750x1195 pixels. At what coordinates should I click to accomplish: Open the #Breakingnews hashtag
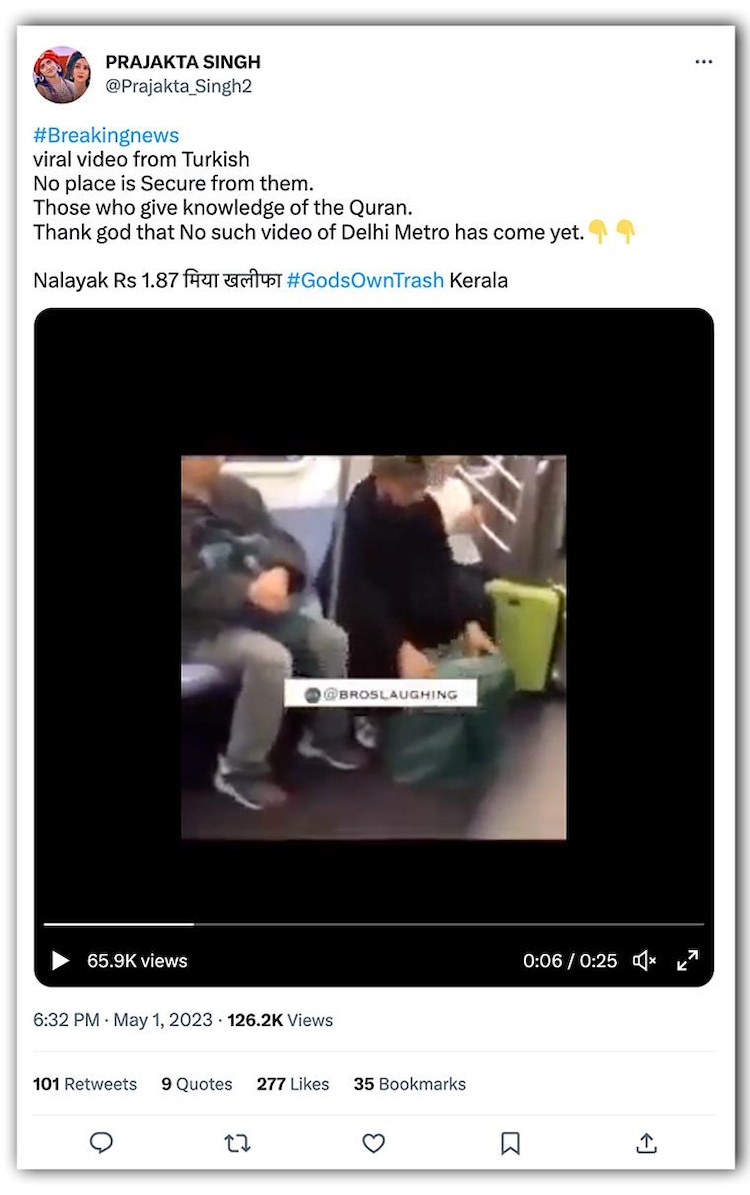pyautogui.click(x=106, y=135)
